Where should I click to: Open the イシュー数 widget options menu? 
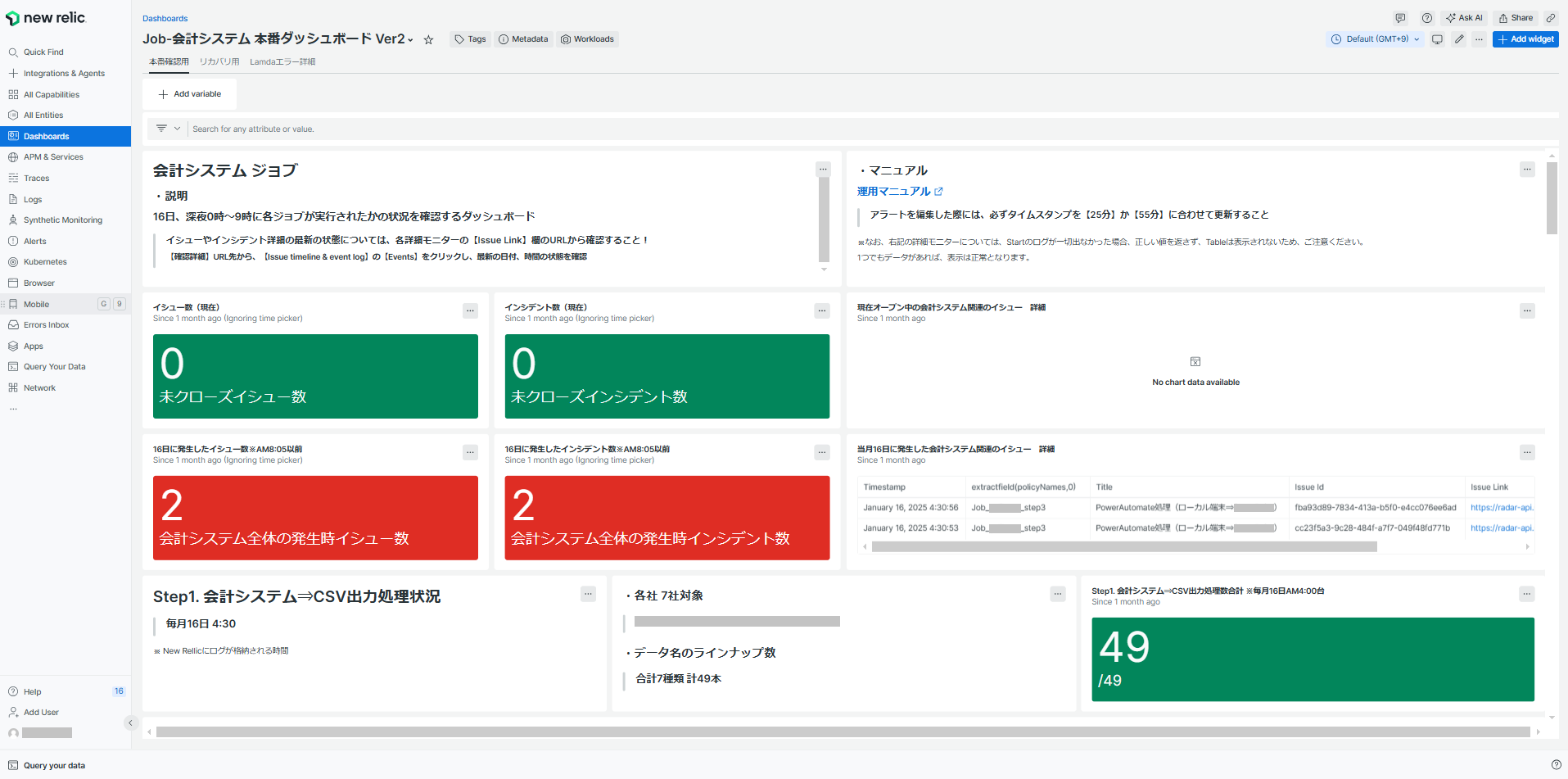pos(470,310)
